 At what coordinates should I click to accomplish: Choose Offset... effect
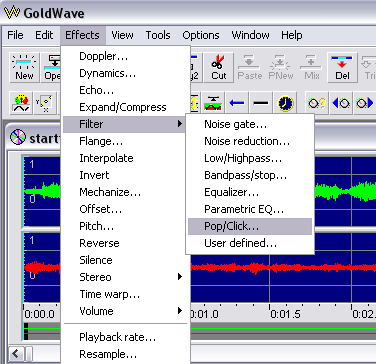point(124,209)
